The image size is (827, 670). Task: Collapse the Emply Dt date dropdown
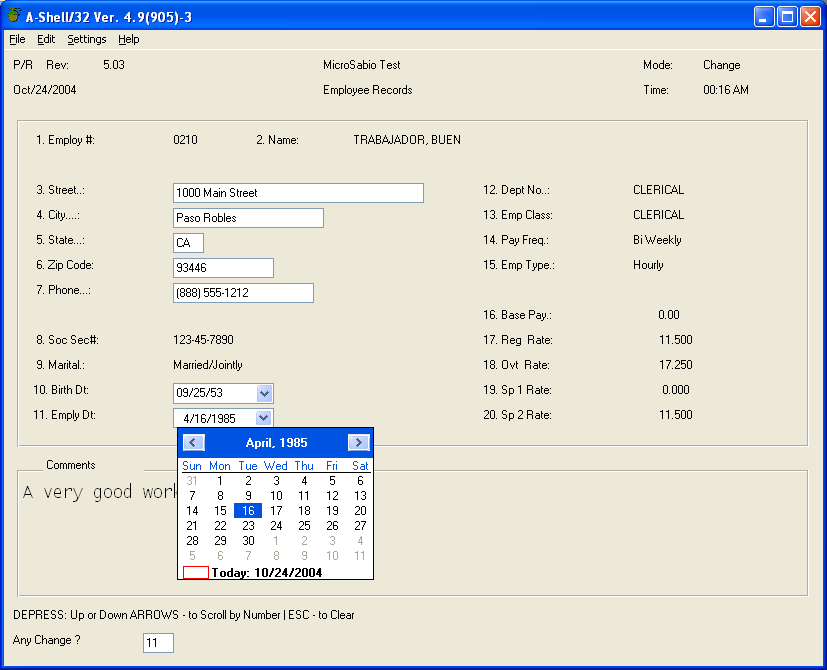264,419
